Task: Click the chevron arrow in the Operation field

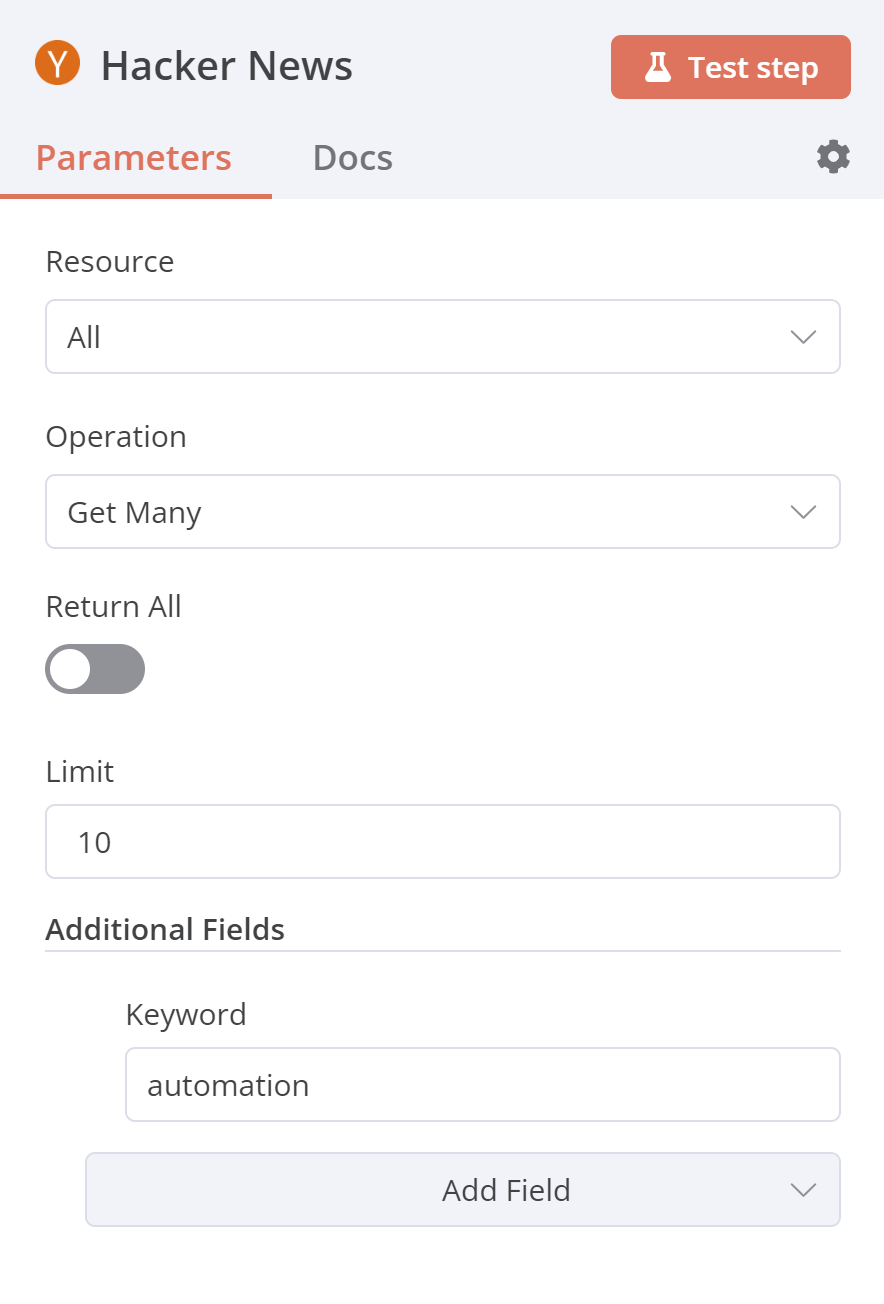Action: (x=803, y=512)
